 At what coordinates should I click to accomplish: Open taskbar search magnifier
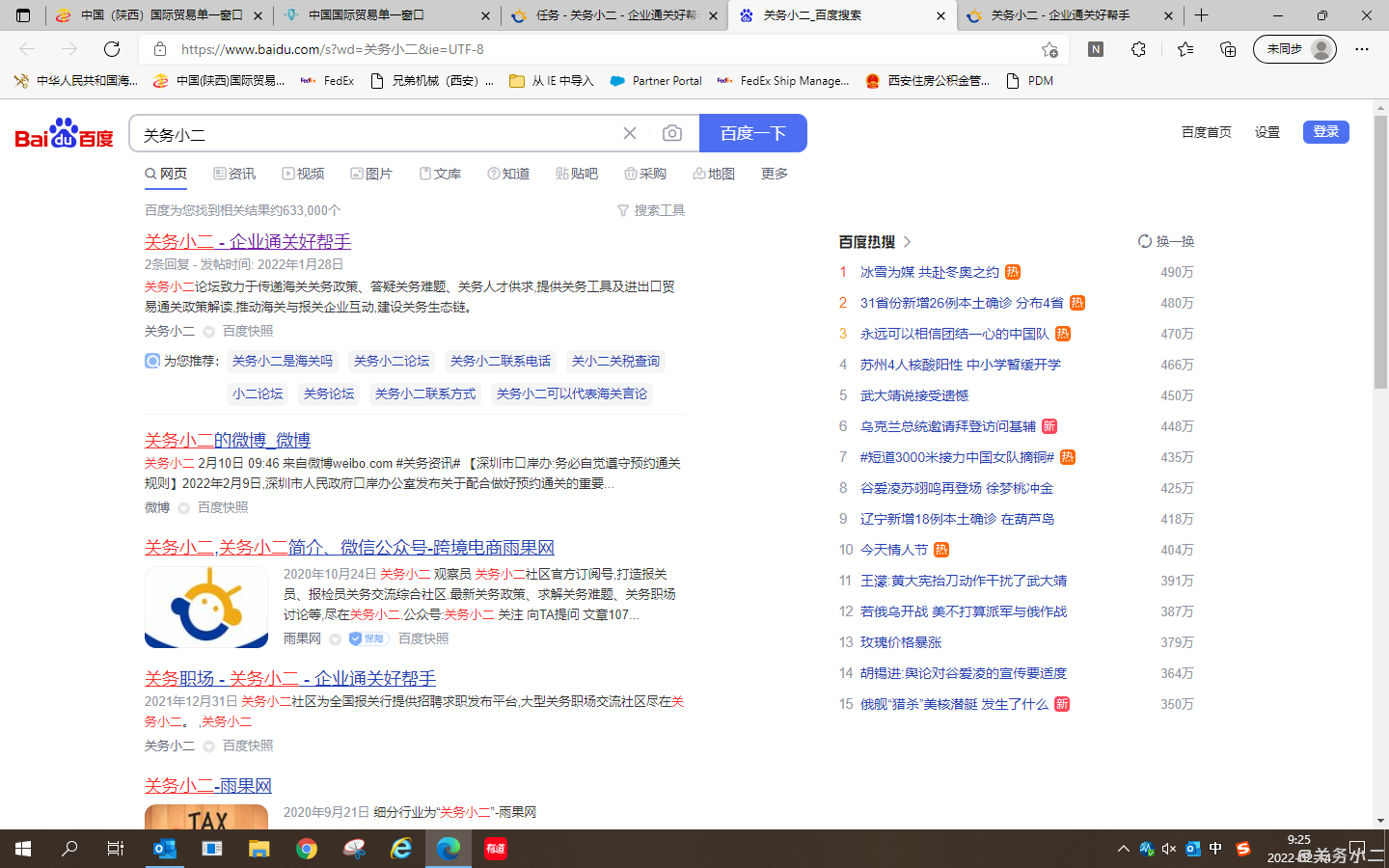pos(69,849)
